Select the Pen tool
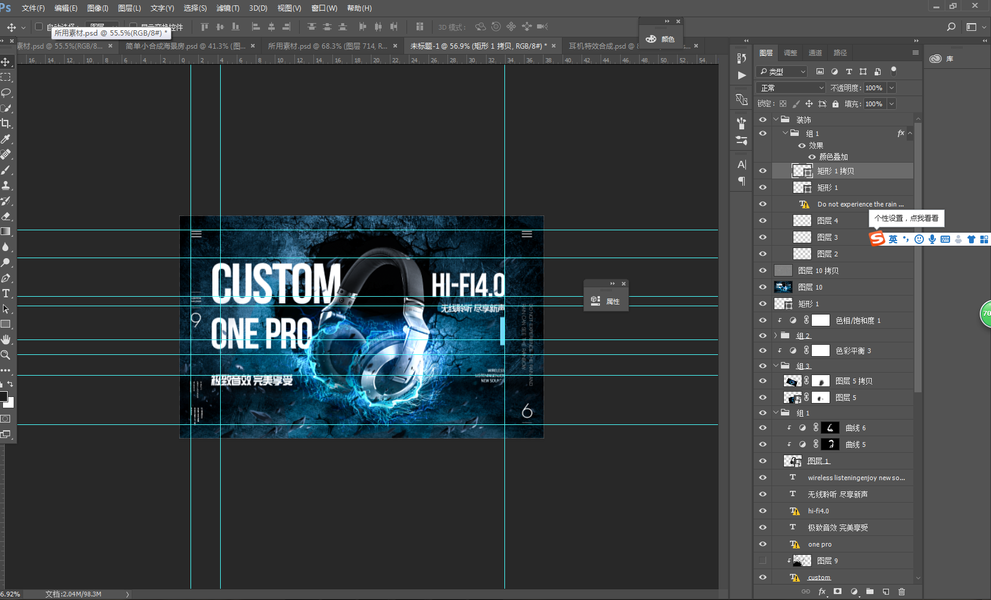Image resolution: width=991 pixels, height=600 pixels. coord(6,278)
